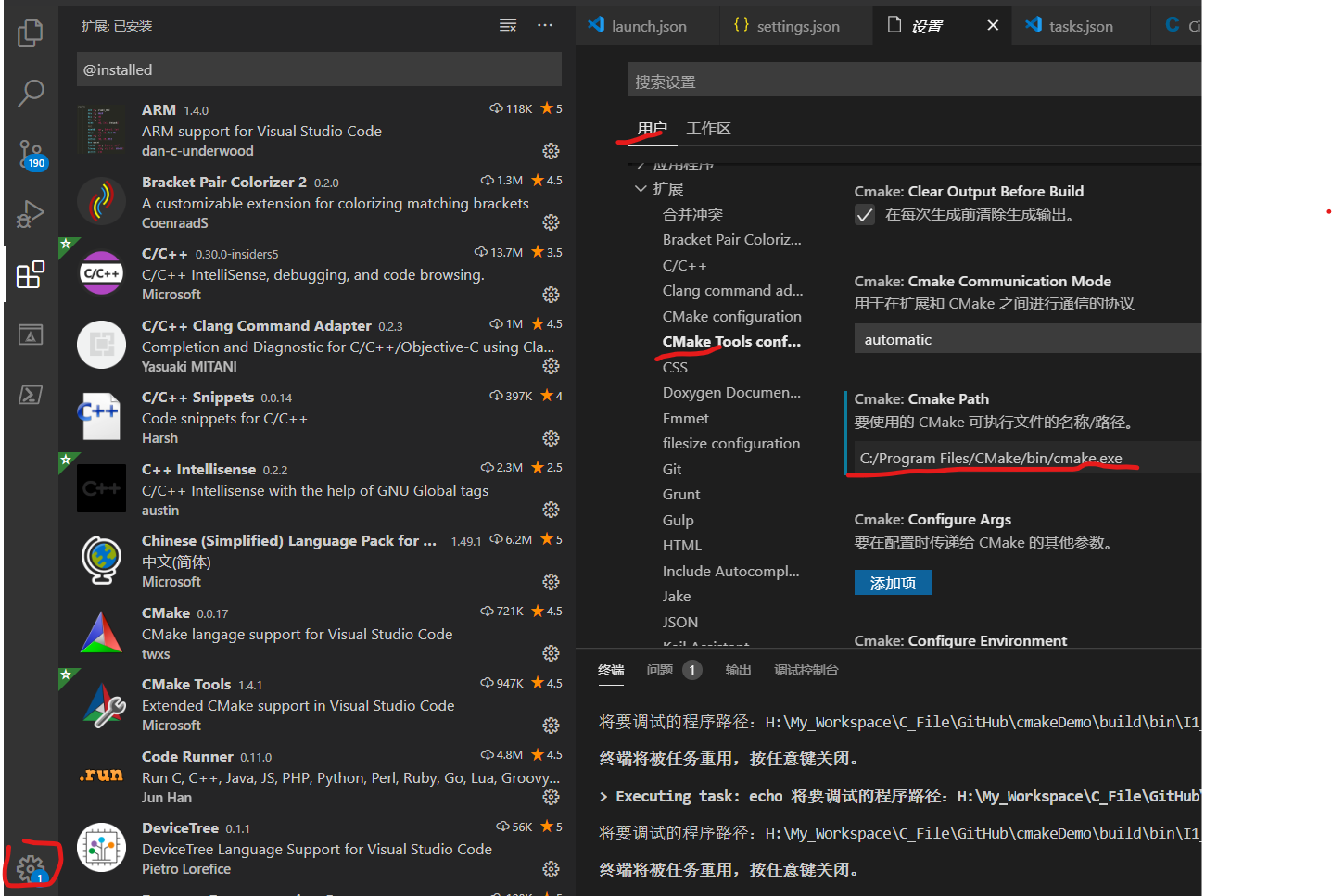Screen dimensions: 1332x896
Task: Select Bracket Pair Coloriz... settings entry
Action: [731, 240]
